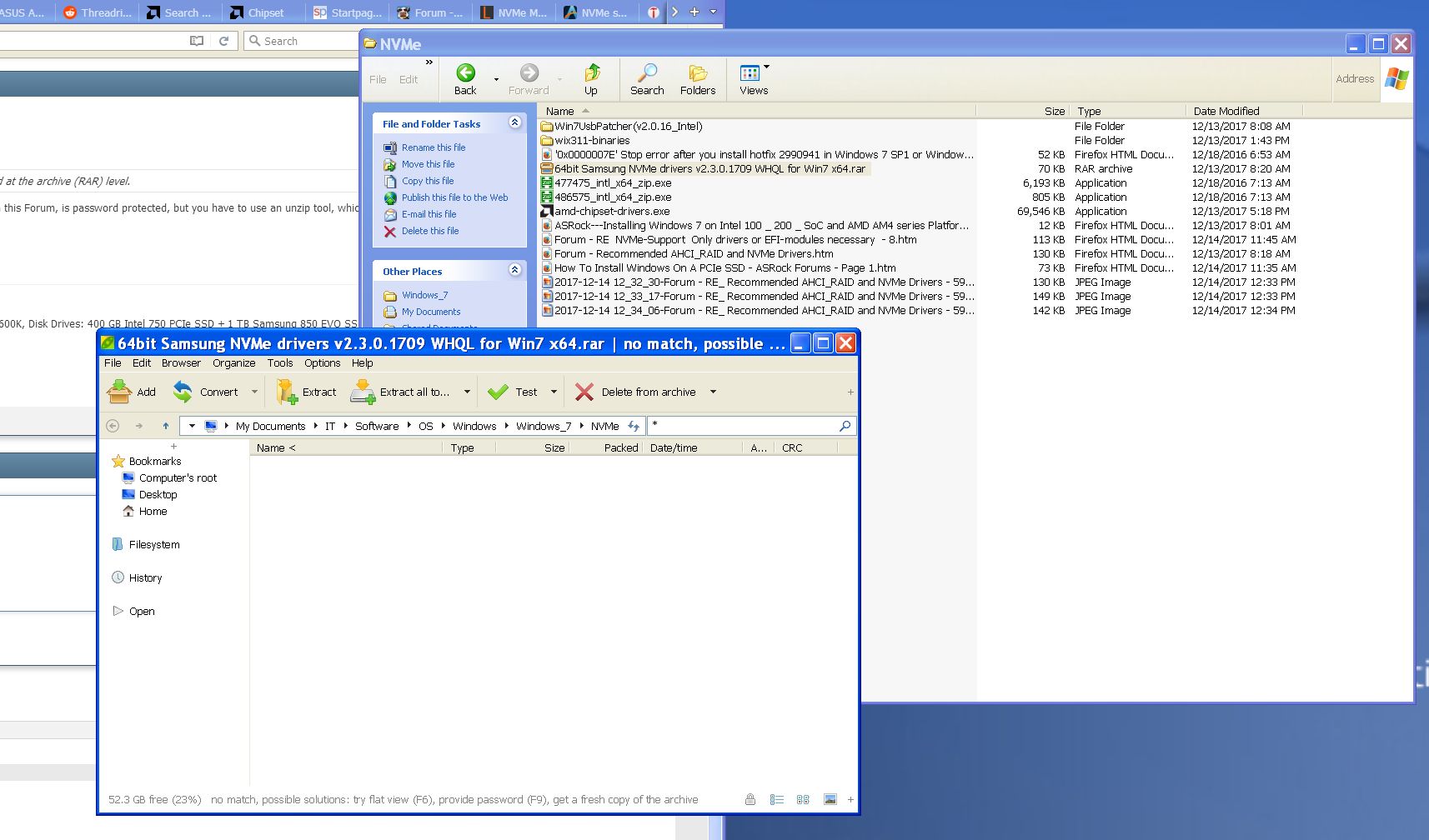Click the My Documents breadcrumb in PeaZip
The height and width of the screenshot is (840, 1429).
270,426
